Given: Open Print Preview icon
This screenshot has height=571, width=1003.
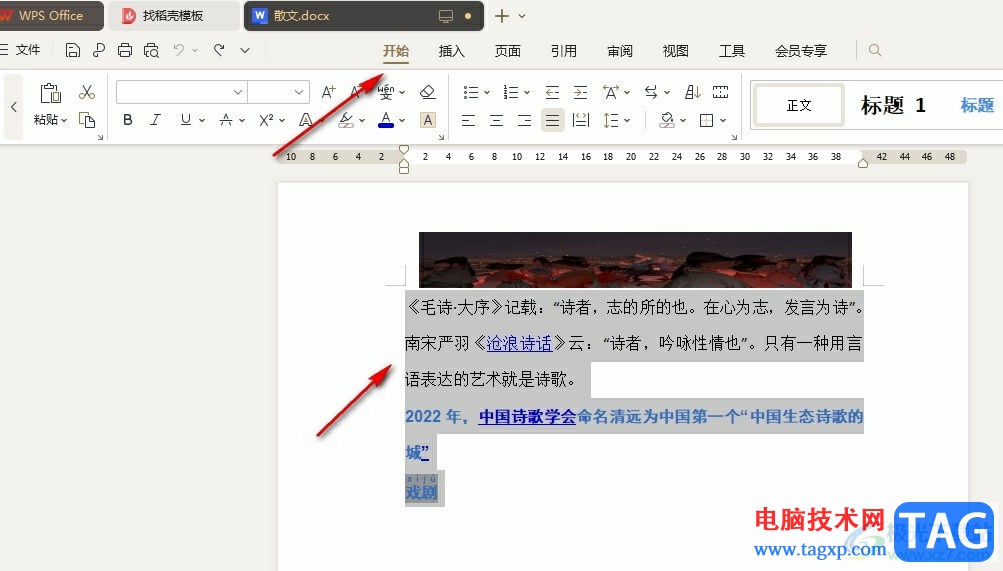Looking at the screenshot, I should pos(152,50).
